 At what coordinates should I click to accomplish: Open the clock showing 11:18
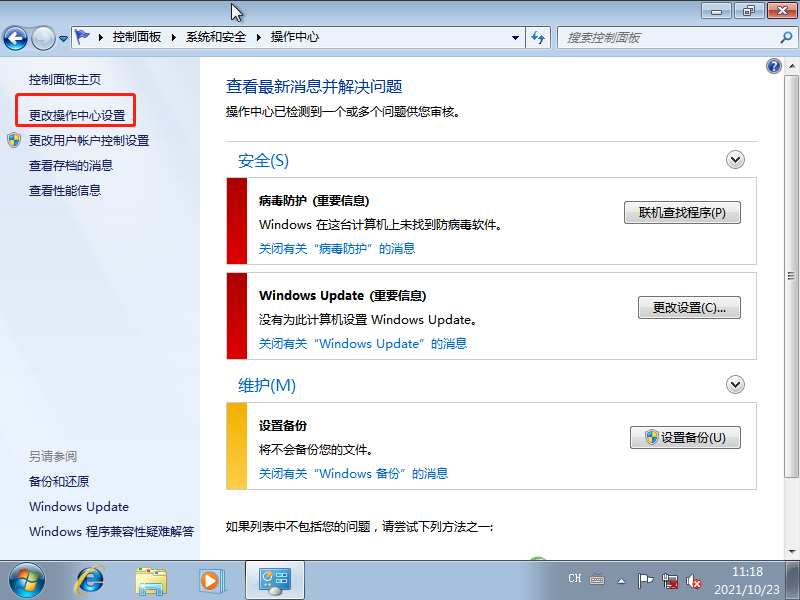[747, 581]
